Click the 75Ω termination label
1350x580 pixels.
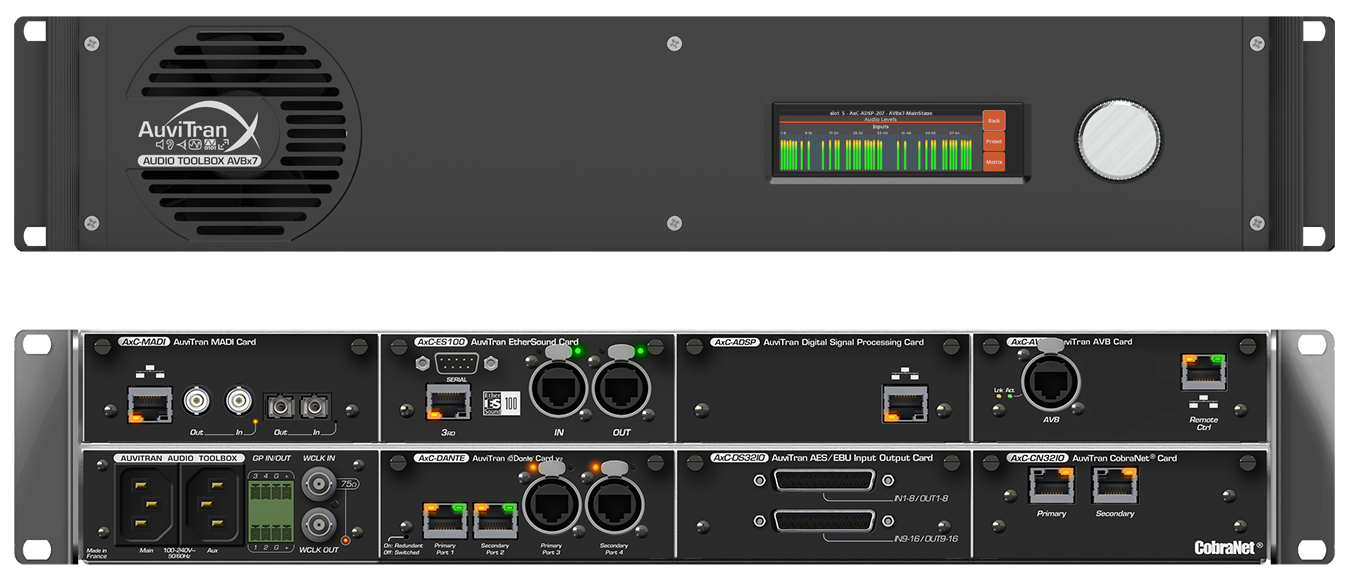pyautogui.click(x=350, y=485)
